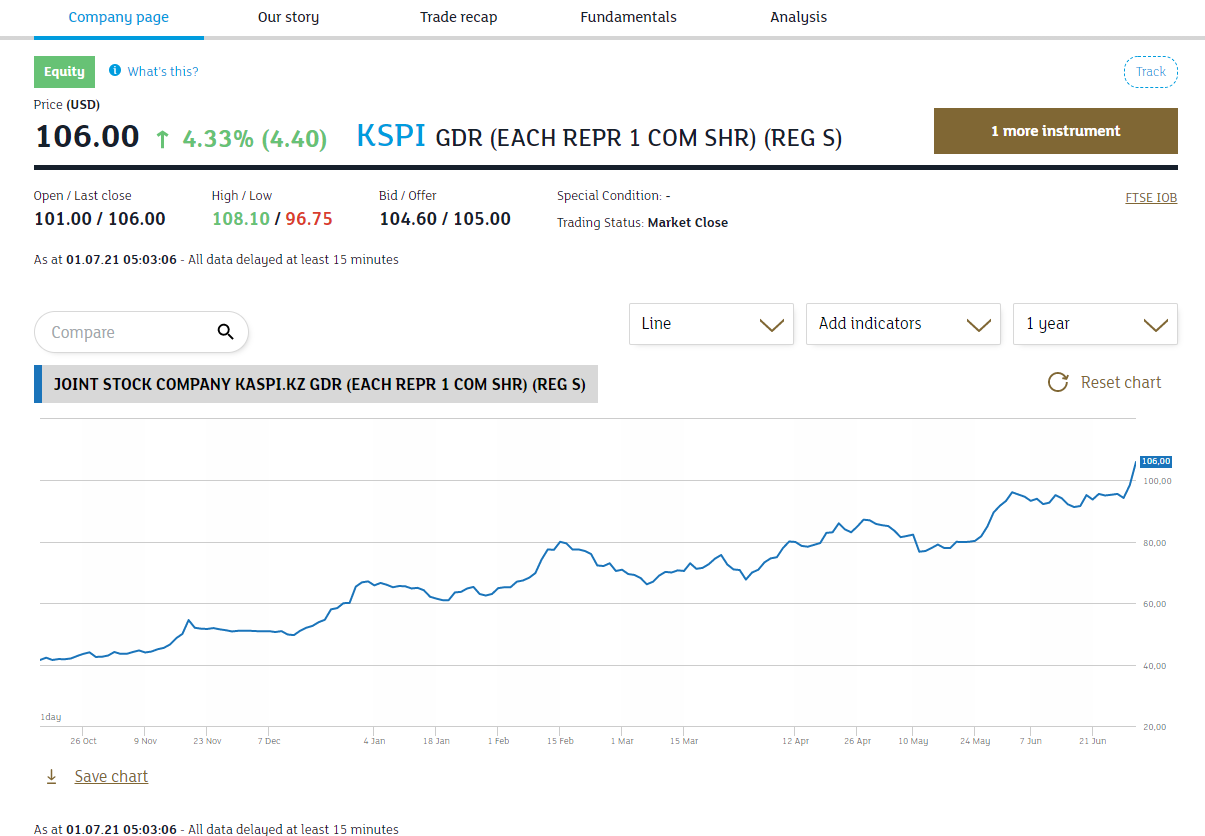The image size is (1205, 836).
Task: Click the 1day interval label on chart
Action: tap(51, 717)
